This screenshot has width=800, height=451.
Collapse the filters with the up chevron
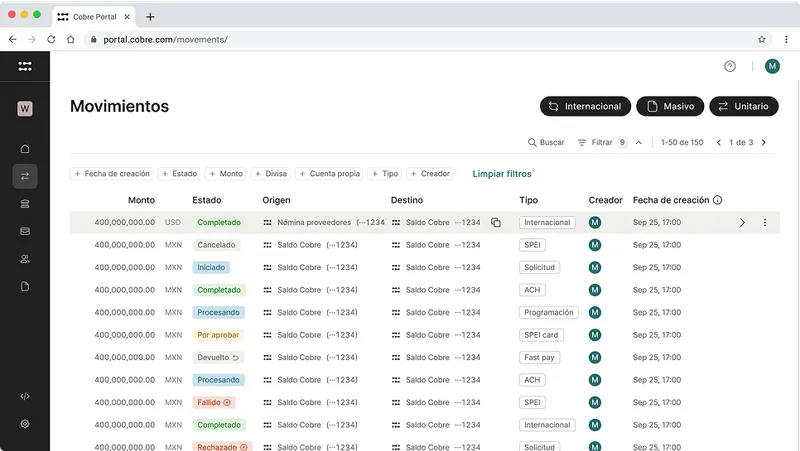click(x=639, y=142)
